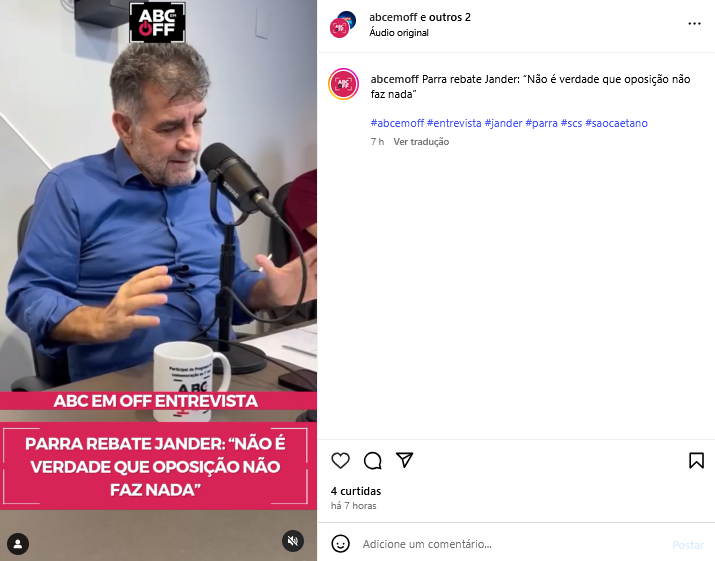
Task: Open emoji picker in comment box
Action: [x=341, y=544]
